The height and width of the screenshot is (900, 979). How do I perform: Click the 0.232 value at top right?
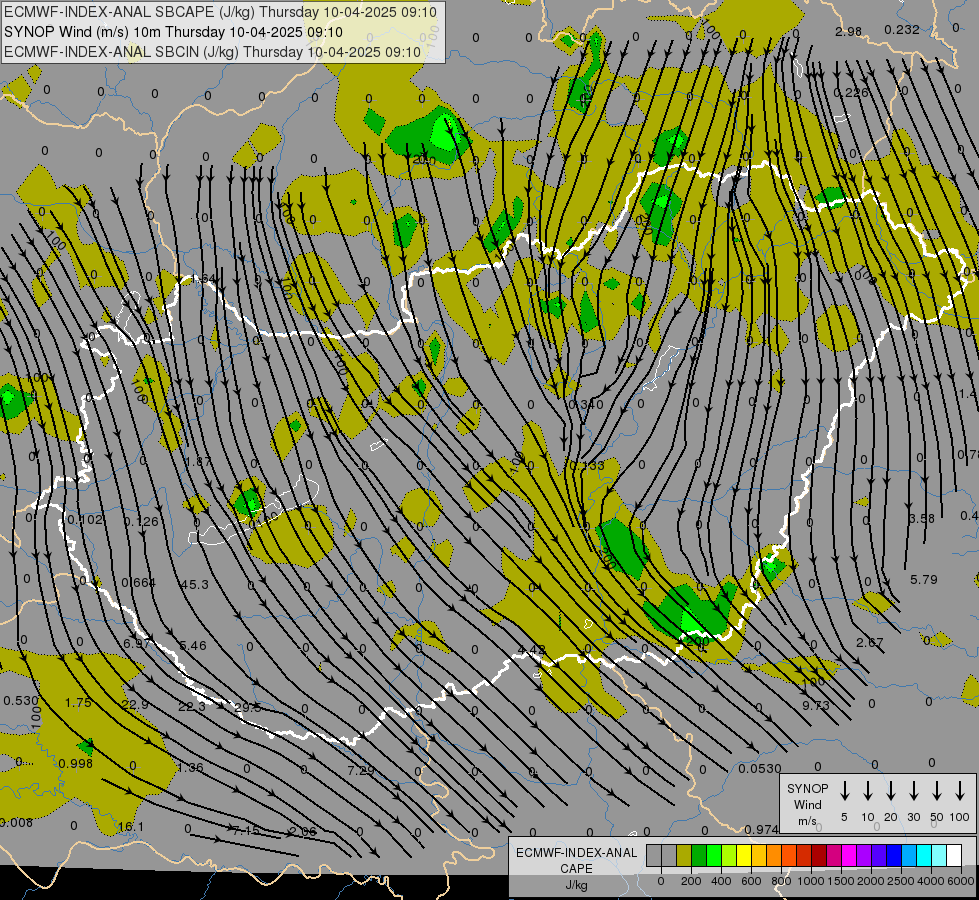click(902, 29)
